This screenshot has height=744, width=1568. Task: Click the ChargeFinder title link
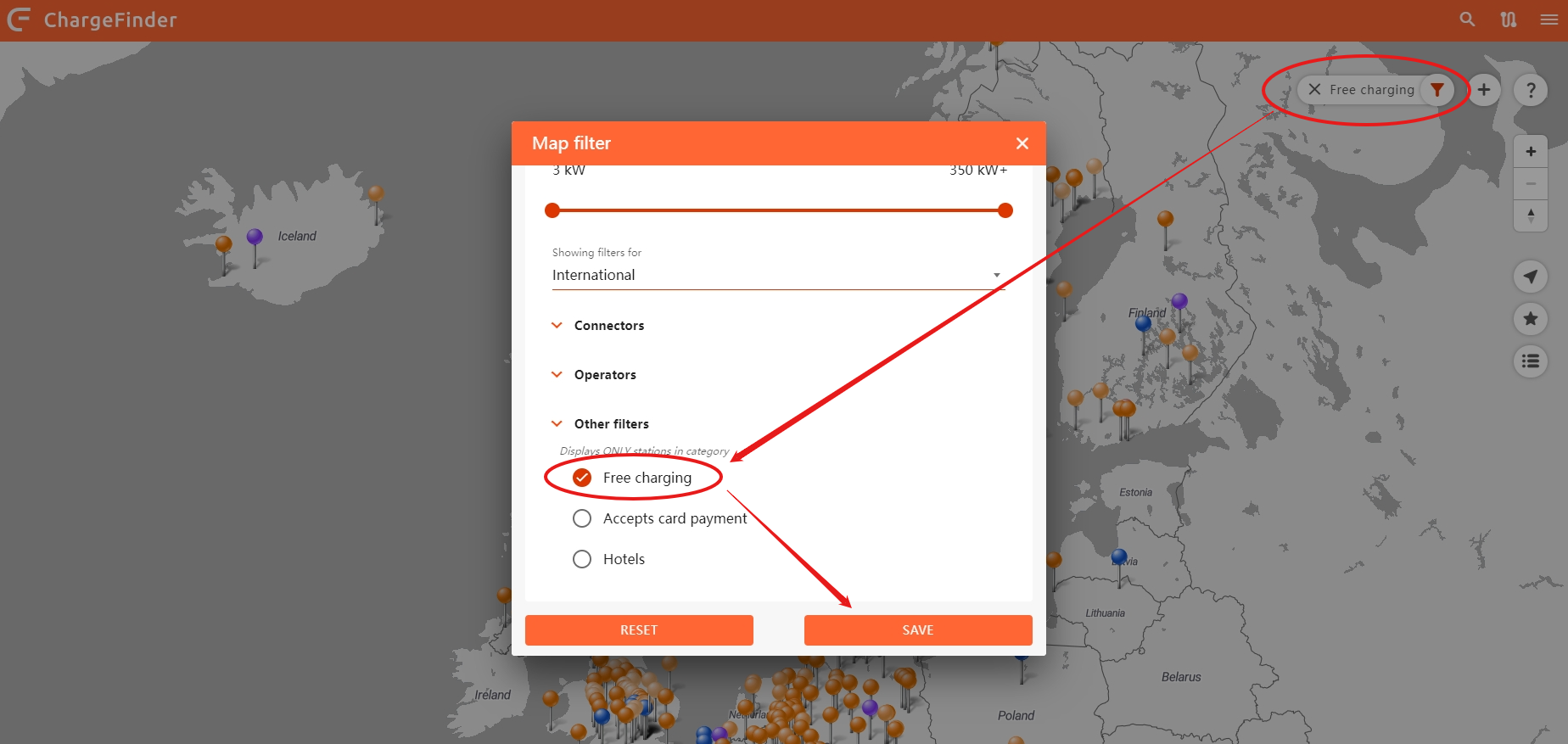110,20
